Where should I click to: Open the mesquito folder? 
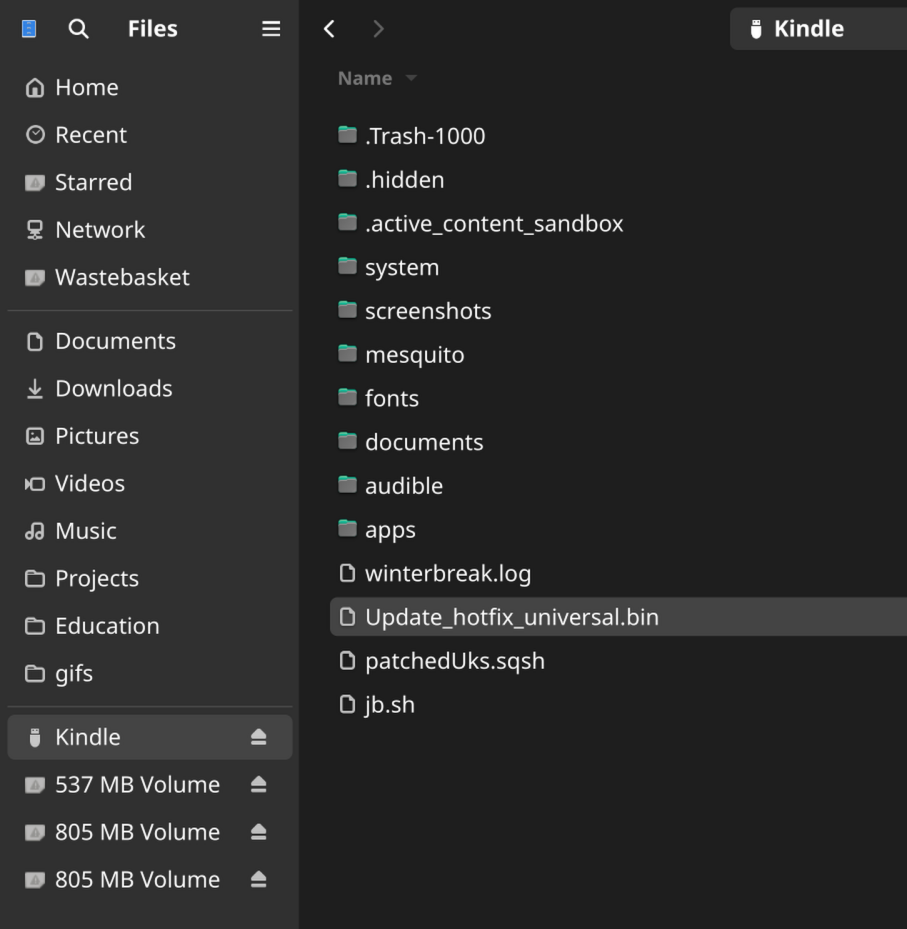coord(414,355)
